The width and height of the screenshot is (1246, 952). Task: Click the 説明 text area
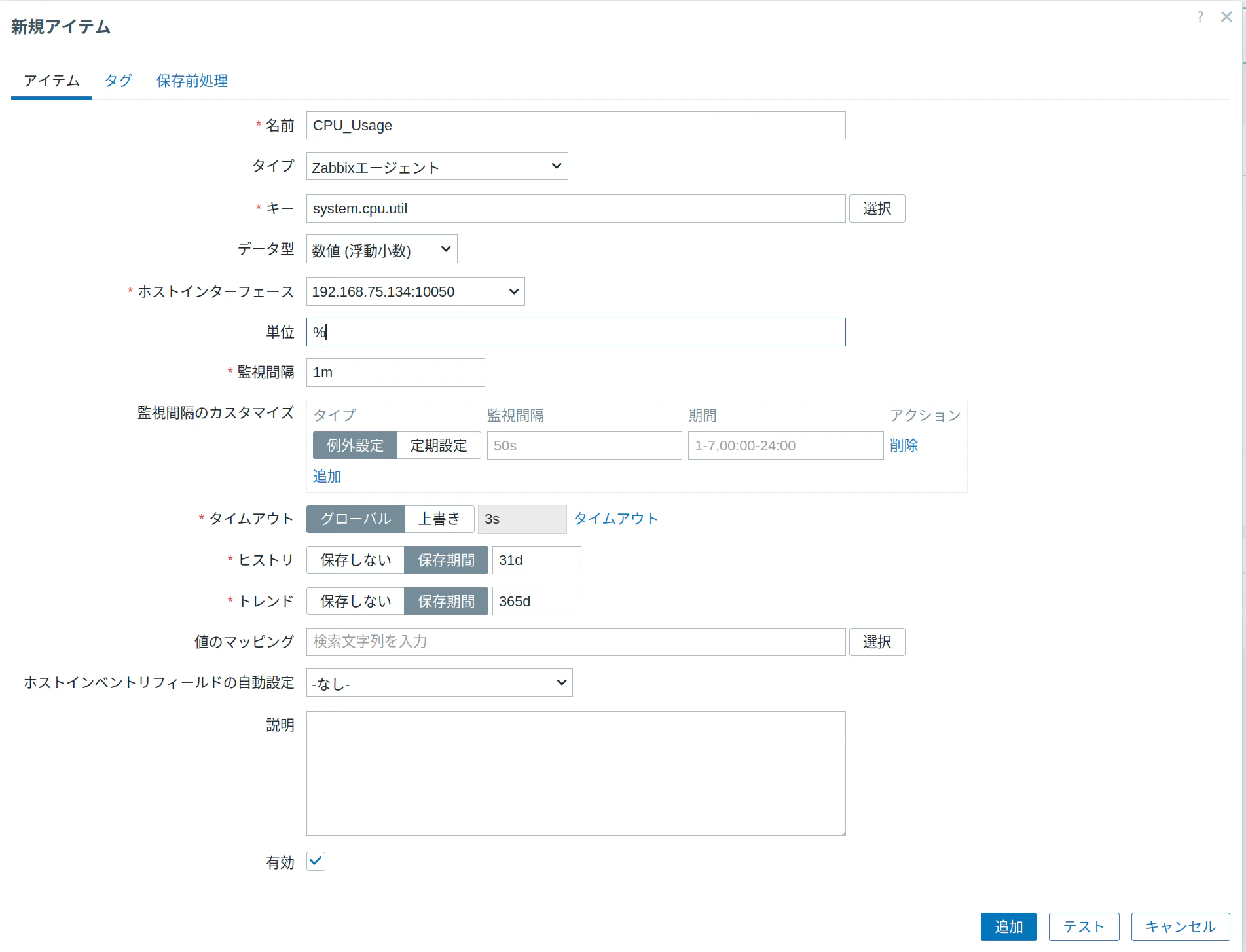pyautogui.click(x=576, y=774)
